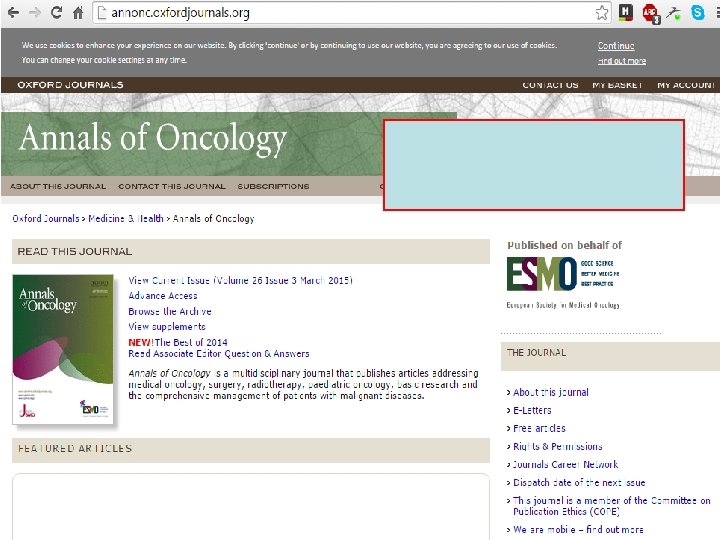Read Associate Editor Question & Answers link
The image size is (720, 540).
(219, 354)
